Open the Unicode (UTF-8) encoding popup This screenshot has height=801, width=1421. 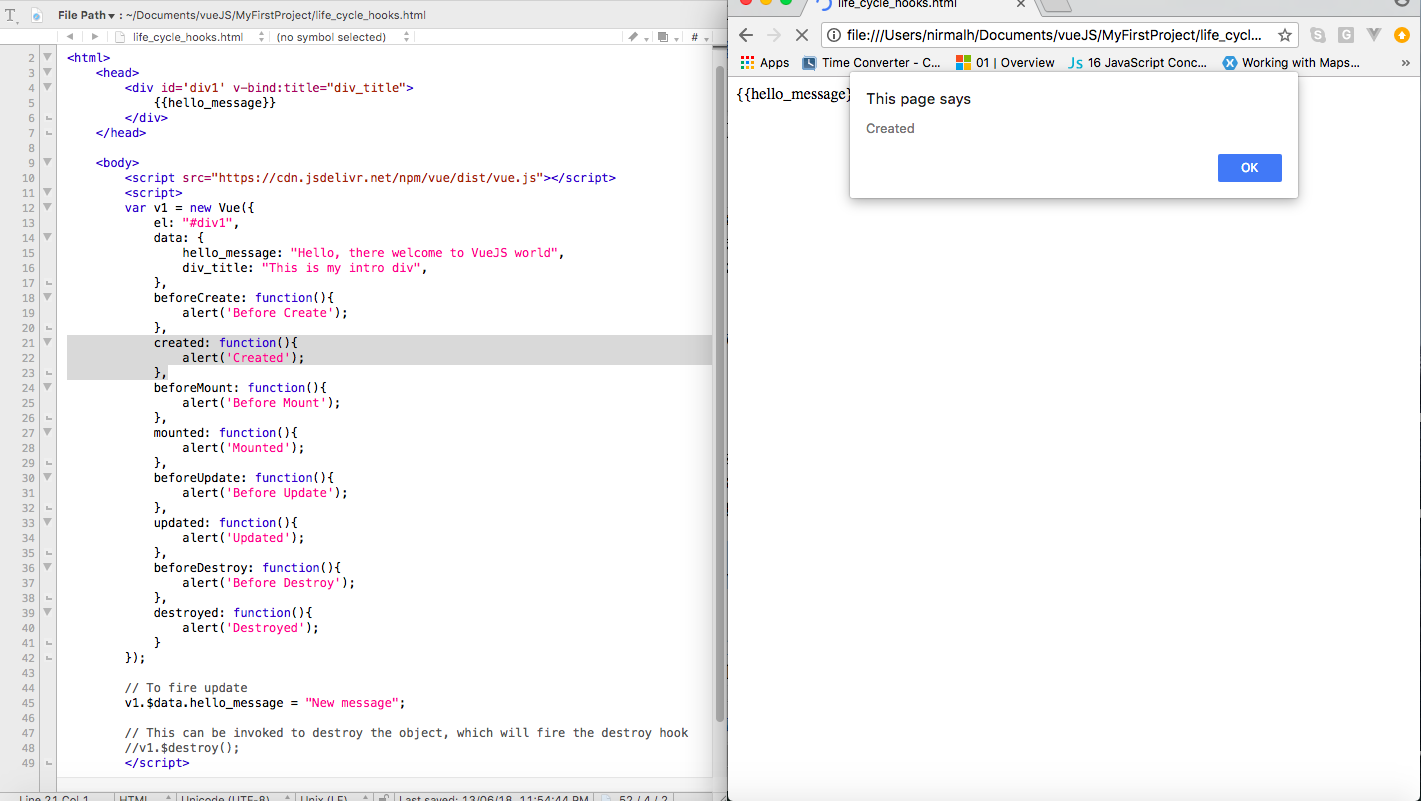pos(236,798)
